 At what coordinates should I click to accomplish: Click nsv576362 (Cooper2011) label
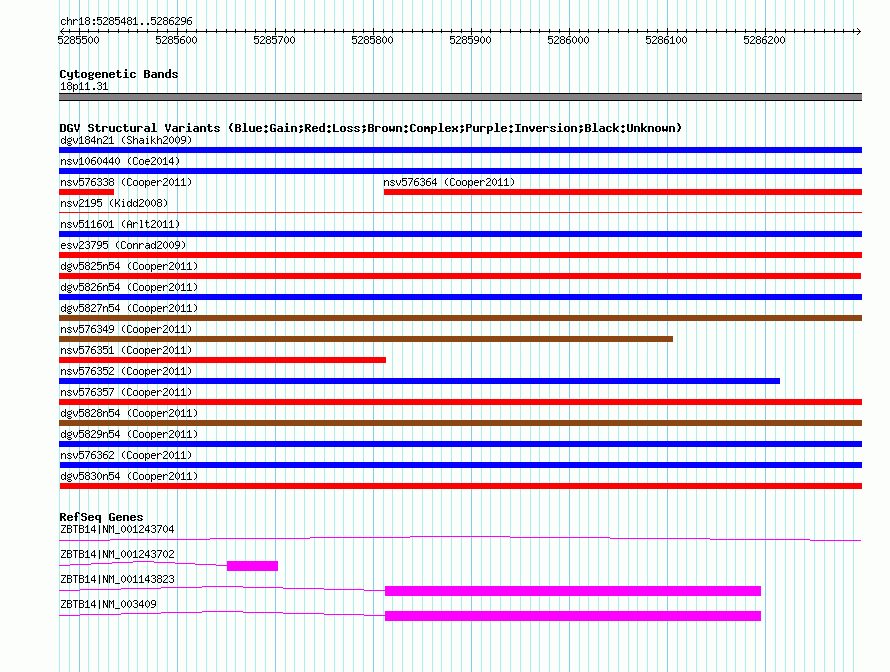pyautogui.click(x=126, y=455)
